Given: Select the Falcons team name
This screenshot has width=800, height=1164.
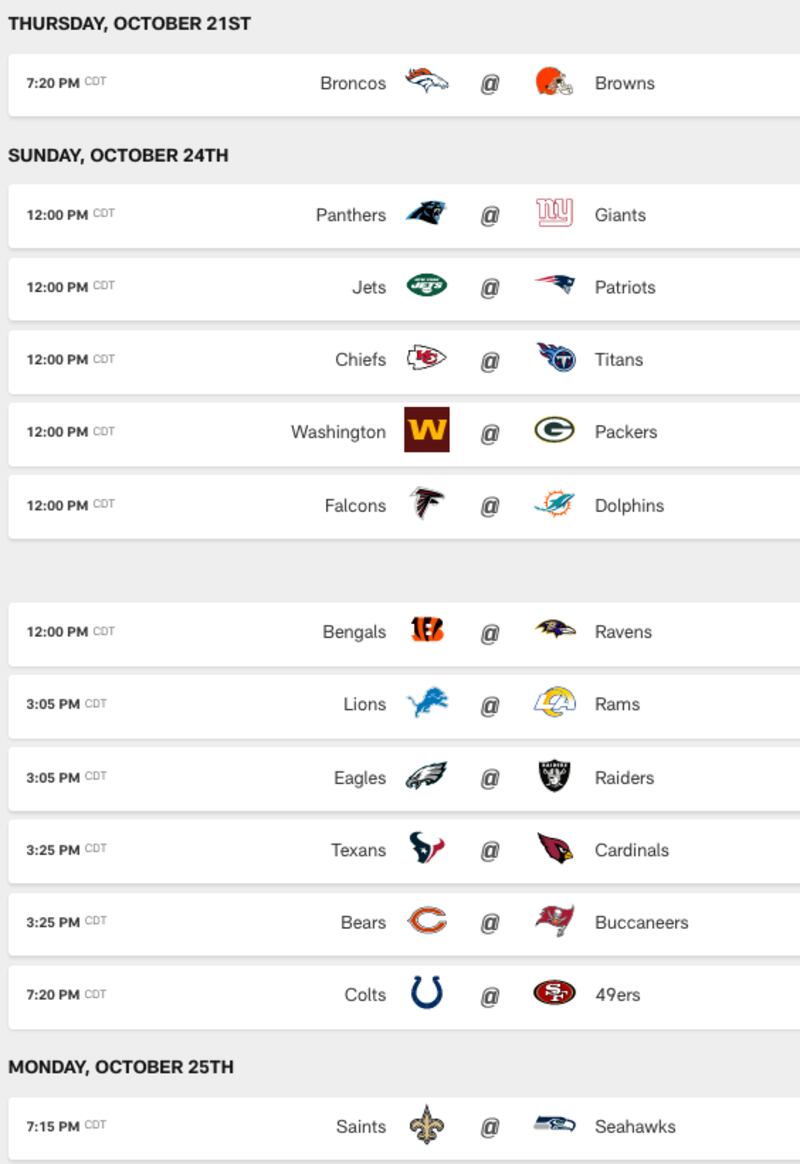Looking at the screenshot, I should 355,506.
